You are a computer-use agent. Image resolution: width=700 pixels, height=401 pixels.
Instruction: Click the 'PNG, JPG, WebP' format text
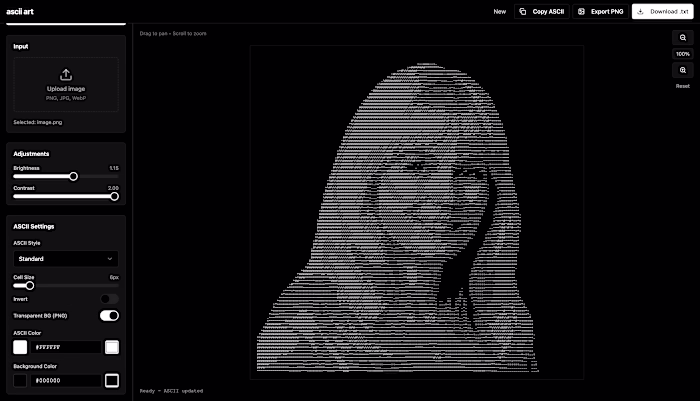click(66, 98)
